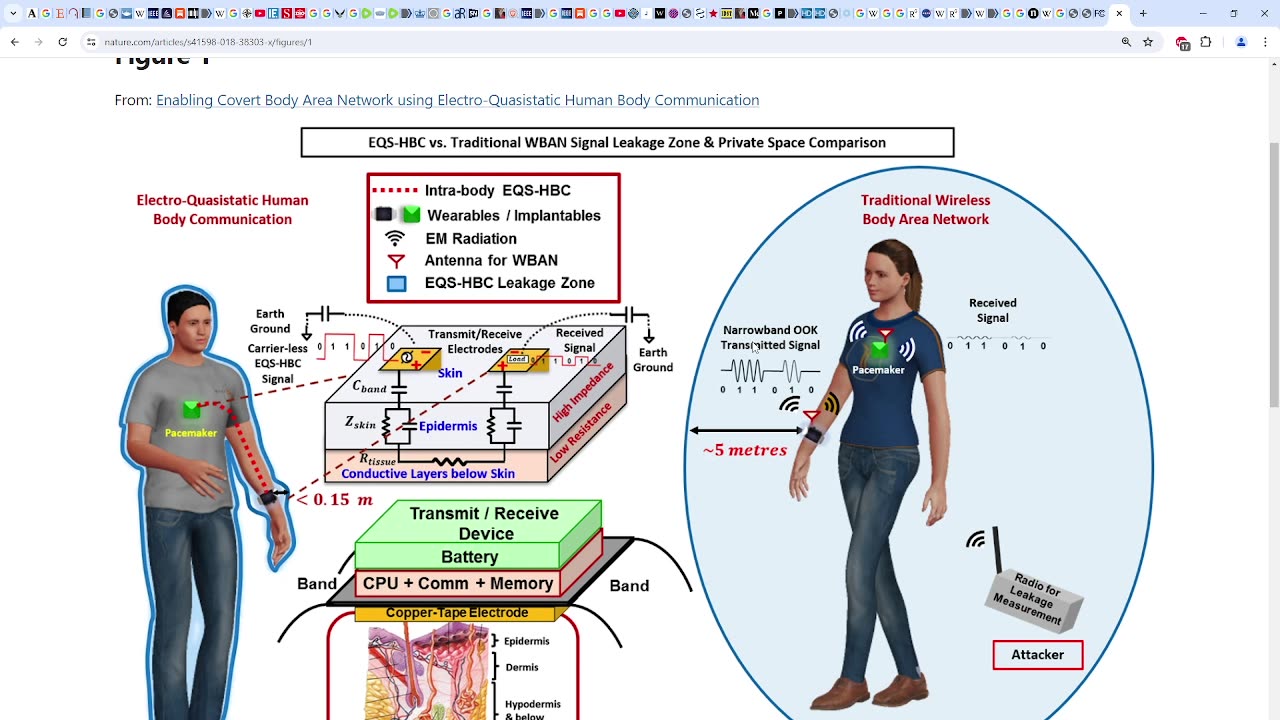This screenshot has width=1280, height=720.
Task: Click the '< 0.15 m' distance label
Action: (x=335, y=499)
